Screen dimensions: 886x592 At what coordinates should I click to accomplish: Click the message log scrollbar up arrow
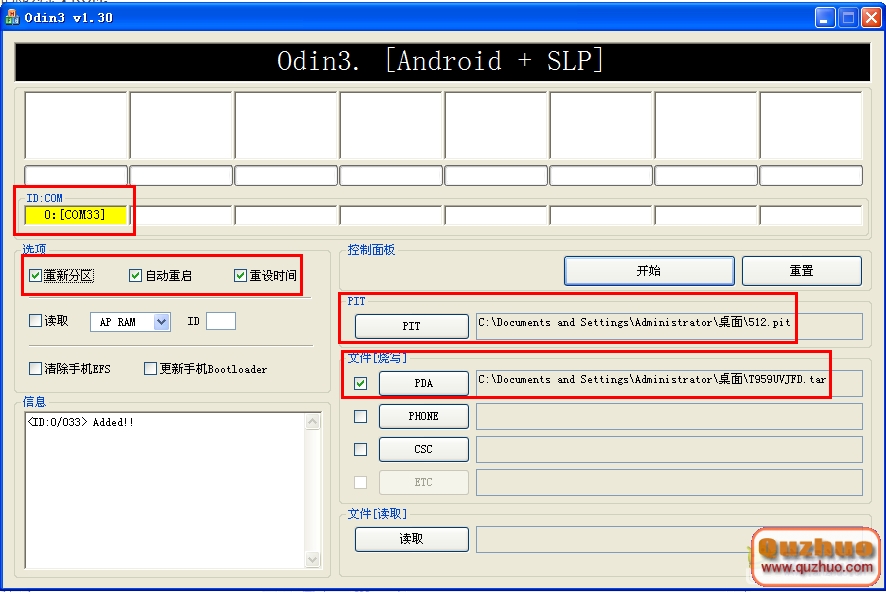pos(312,421)
